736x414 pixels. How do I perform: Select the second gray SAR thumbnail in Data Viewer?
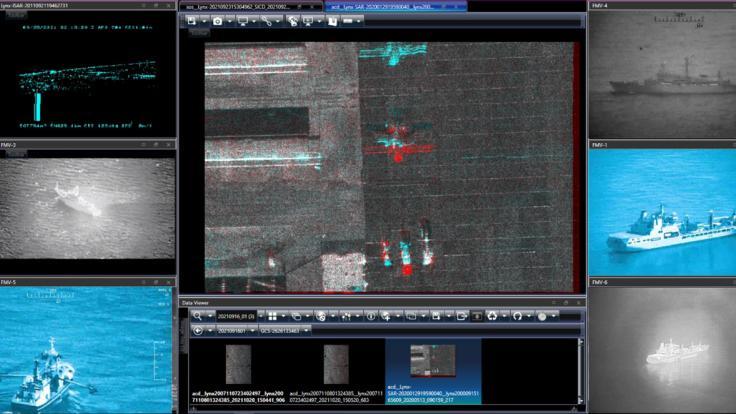(336, 364)
